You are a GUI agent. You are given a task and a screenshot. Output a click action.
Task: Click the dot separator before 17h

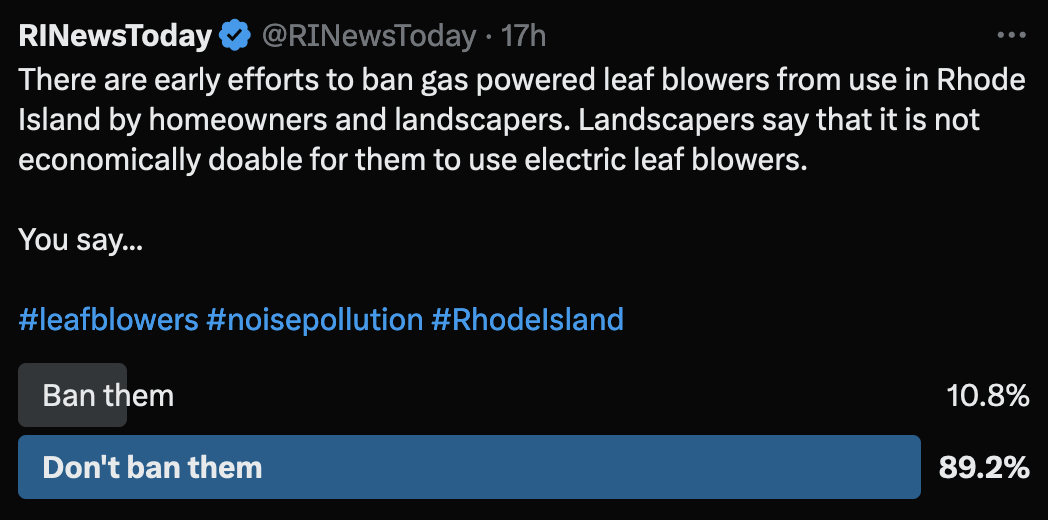pyautogui.click(x=488, y=37)
